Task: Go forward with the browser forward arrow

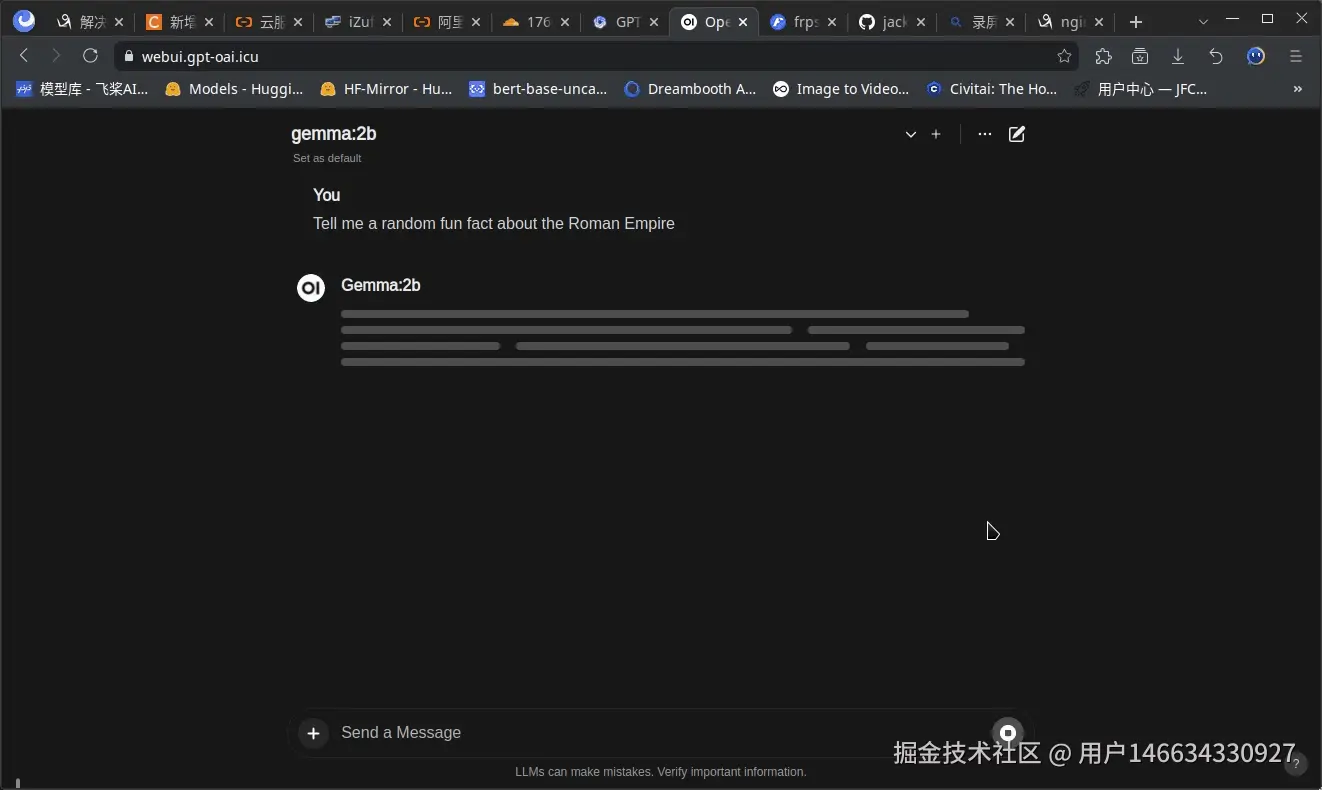Action: pos(57,56)
